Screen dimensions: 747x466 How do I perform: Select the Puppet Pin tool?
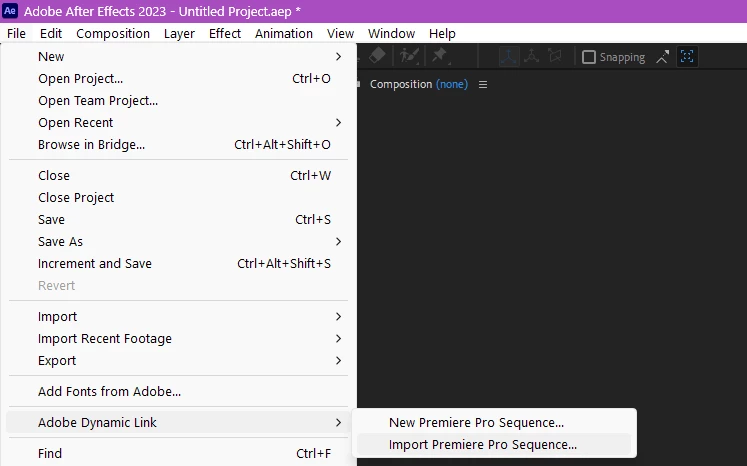[440, 56]
